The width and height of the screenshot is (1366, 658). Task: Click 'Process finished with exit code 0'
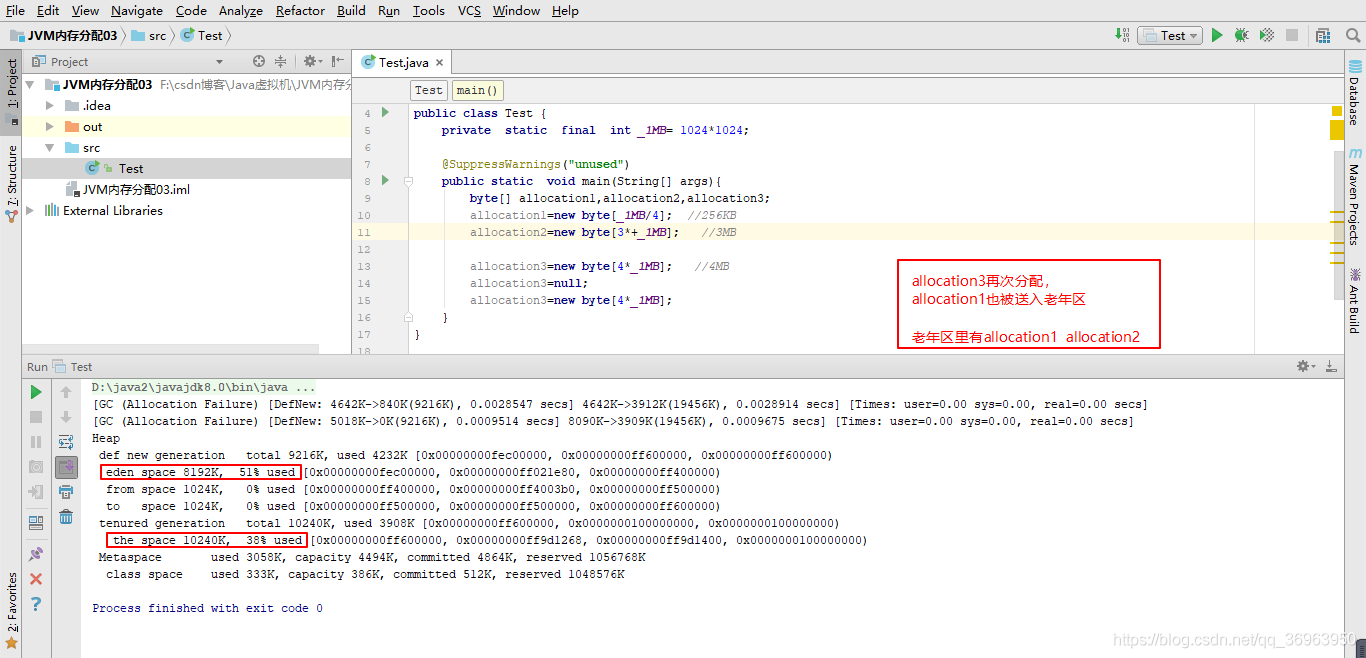pos(207,608)
